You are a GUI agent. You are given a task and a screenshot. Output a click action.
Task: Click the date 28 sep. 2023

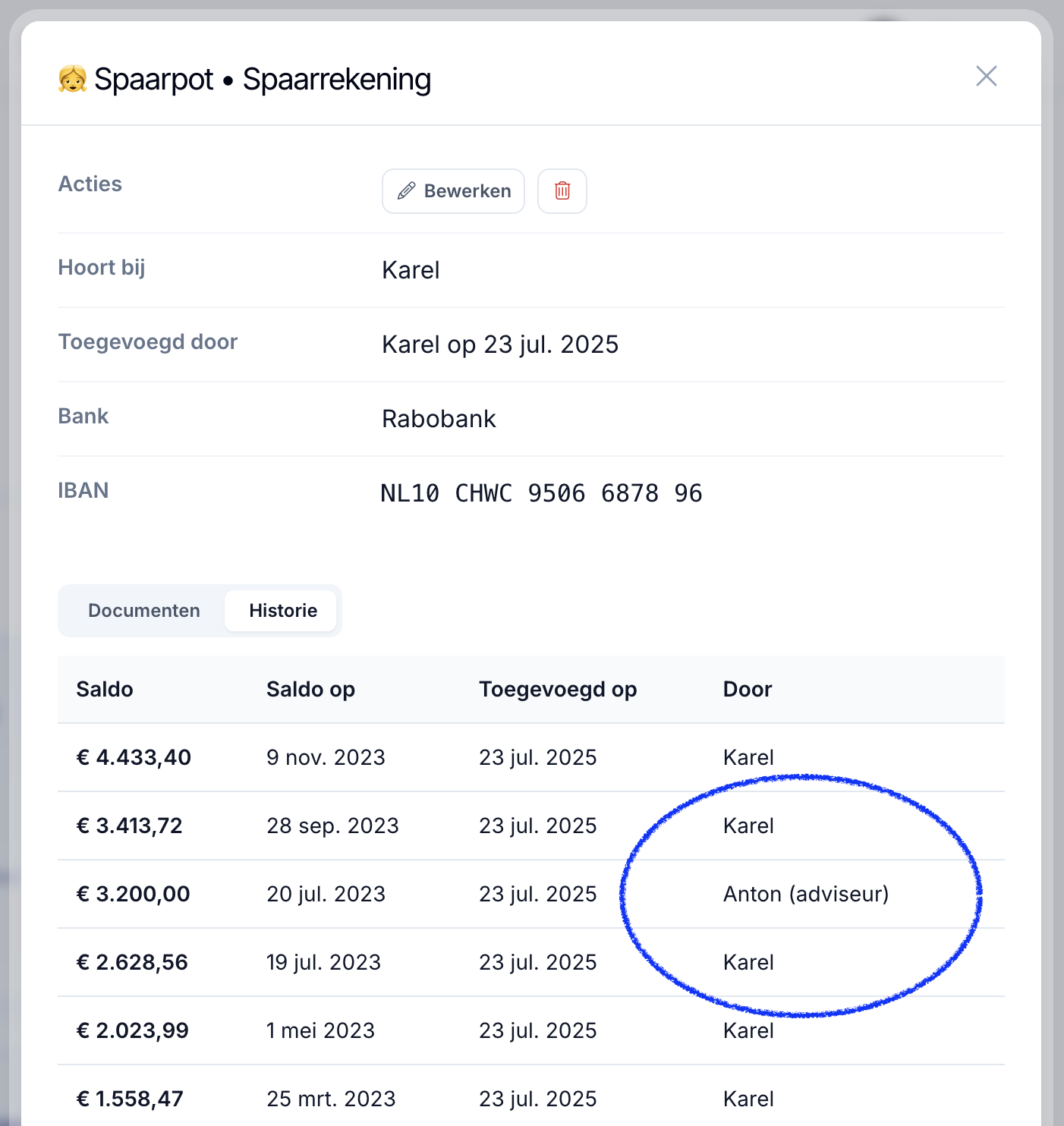click(x=332, y=826)
